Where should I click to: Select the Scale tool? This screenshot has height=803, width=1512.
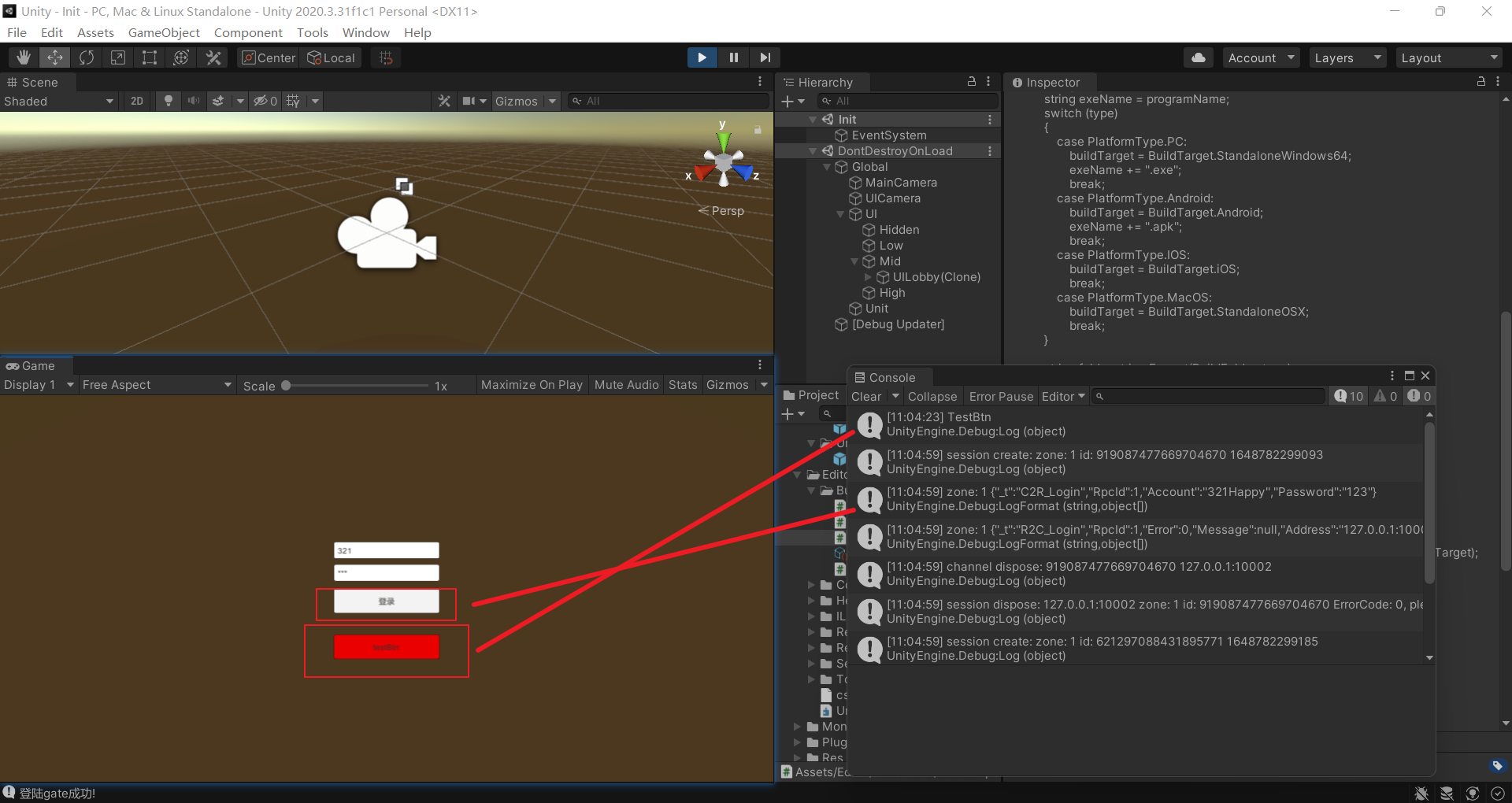(x=118, y=57)
